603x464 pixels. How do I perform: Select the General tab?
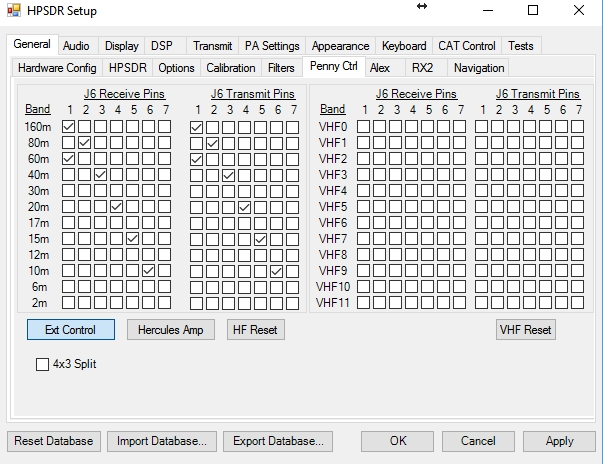pyautogui.click(x=32, y=44)
